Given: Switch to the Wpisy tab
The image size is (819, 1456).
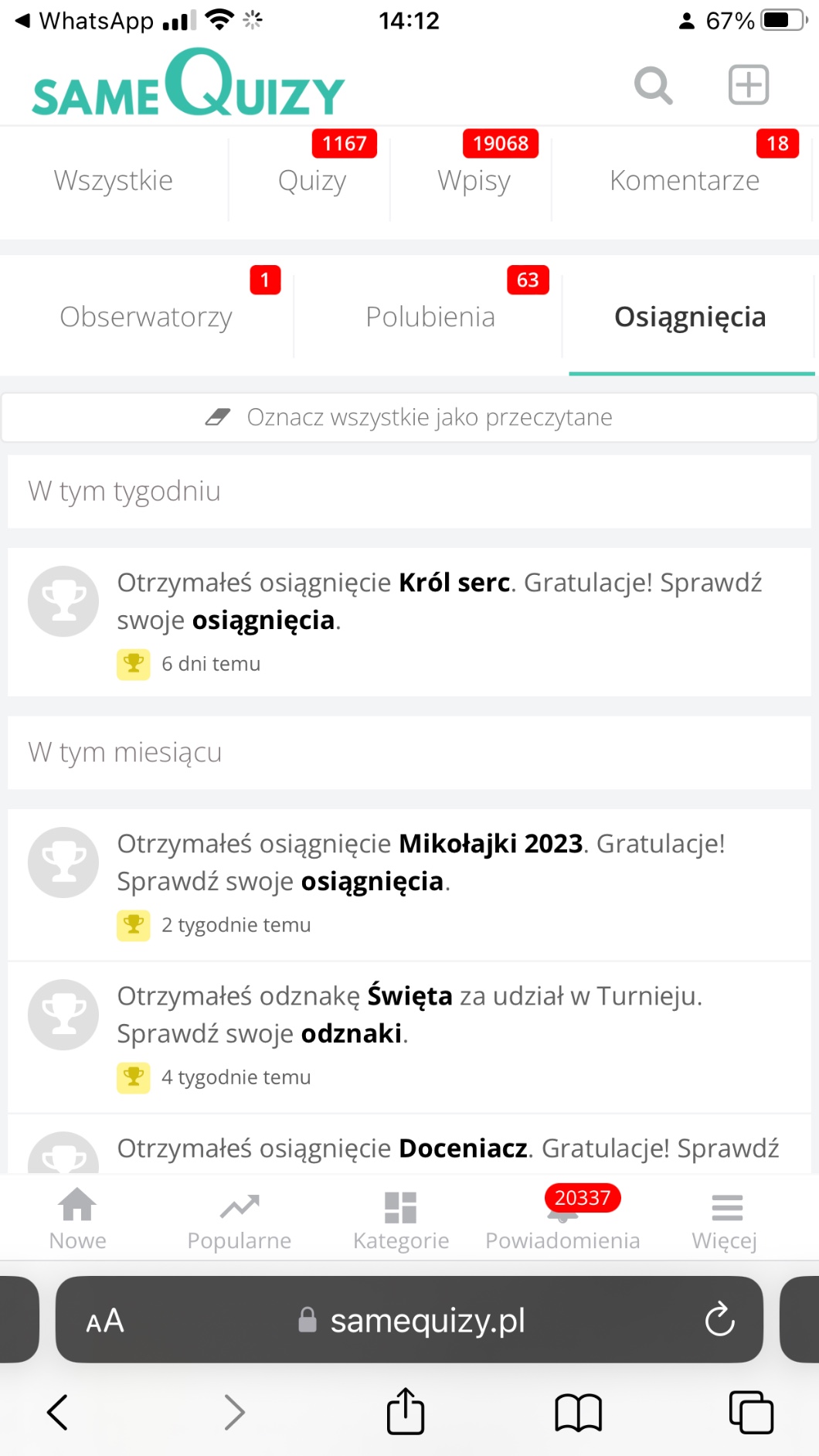Looking at the screenshot, I should tap(474, 181).
